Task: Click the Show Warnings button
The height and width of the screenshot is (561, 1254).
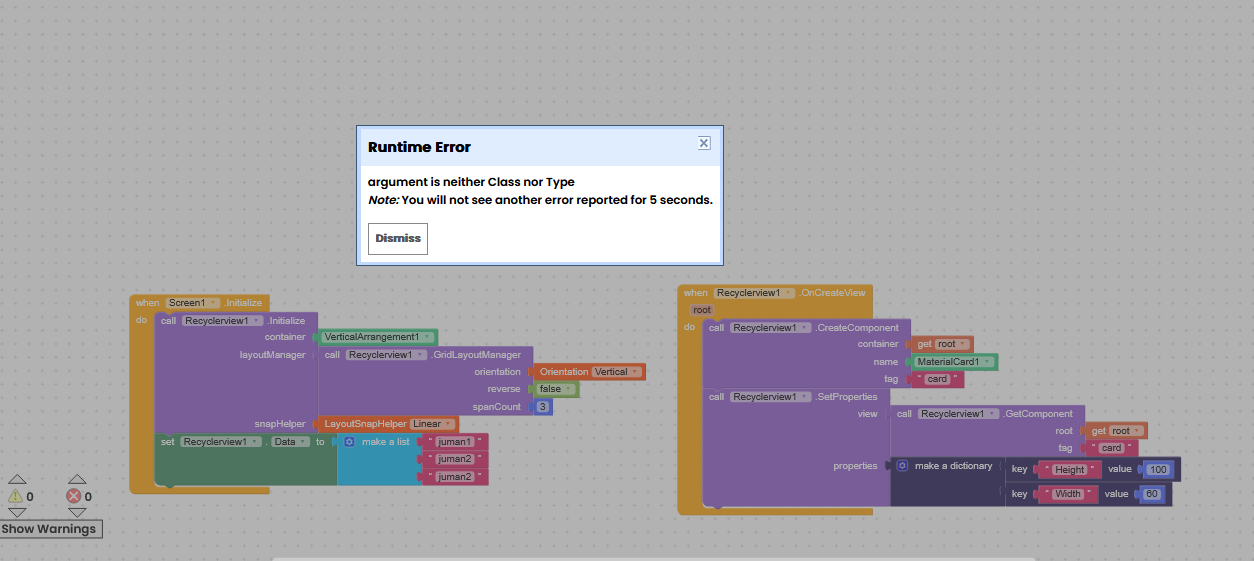Action: click(x=50, y=529)
